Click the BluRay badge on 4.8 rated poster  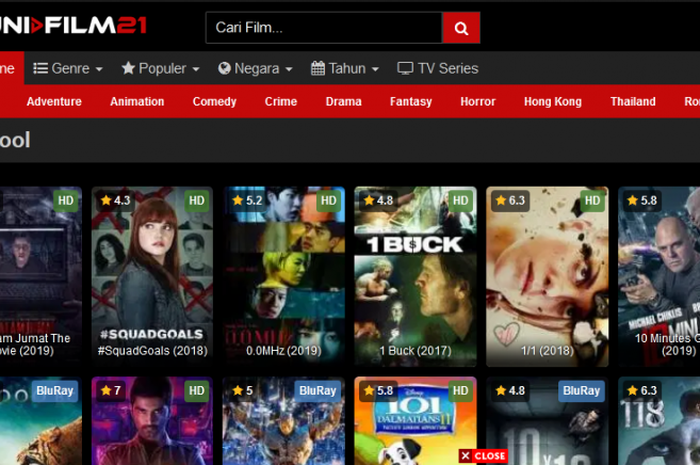pyautogui.click(x=581, y=391)
